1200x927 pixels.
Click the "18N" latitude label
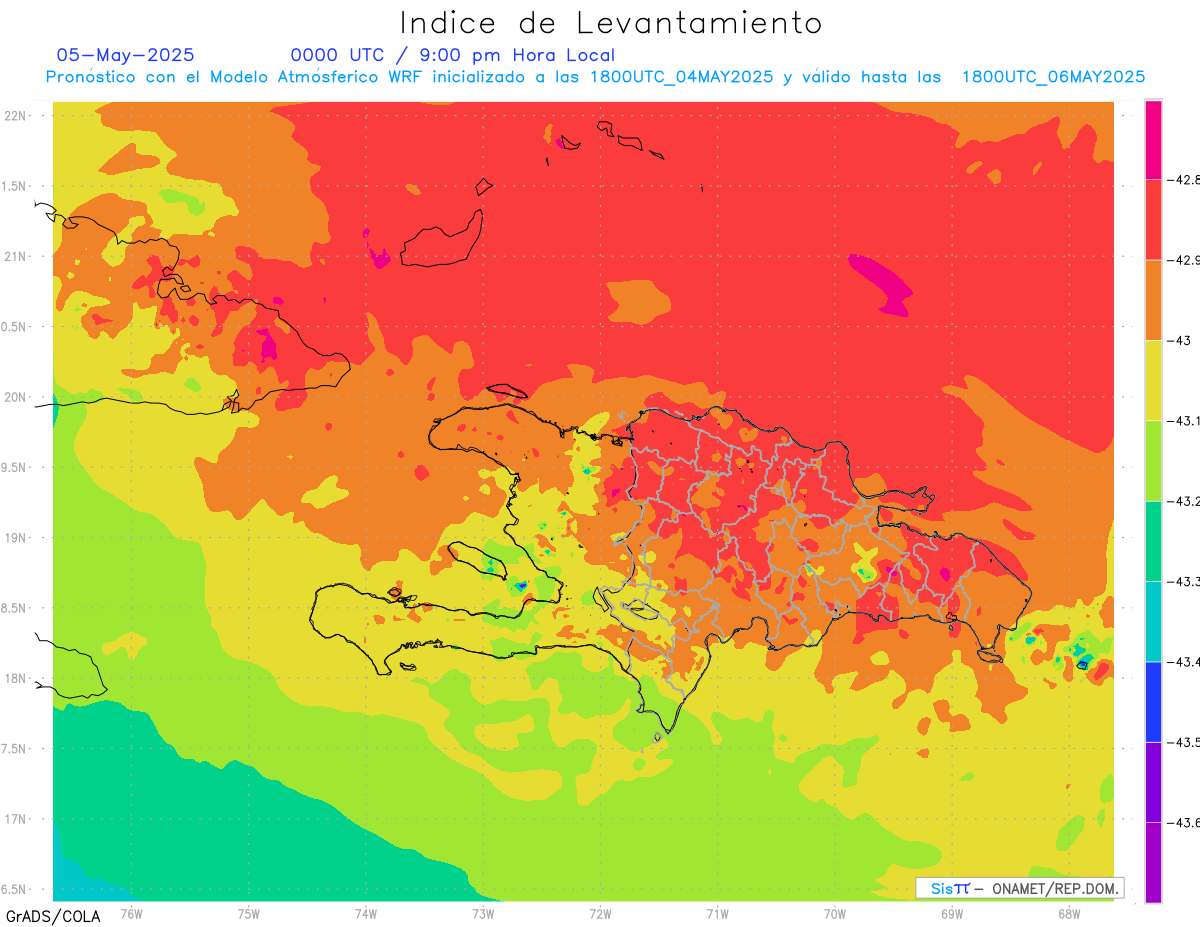[15, 679]
